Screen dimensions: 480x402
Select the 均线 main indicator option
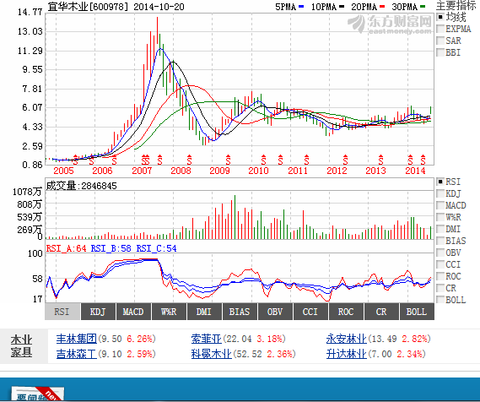pyautogui.click(x=440, y=17)
